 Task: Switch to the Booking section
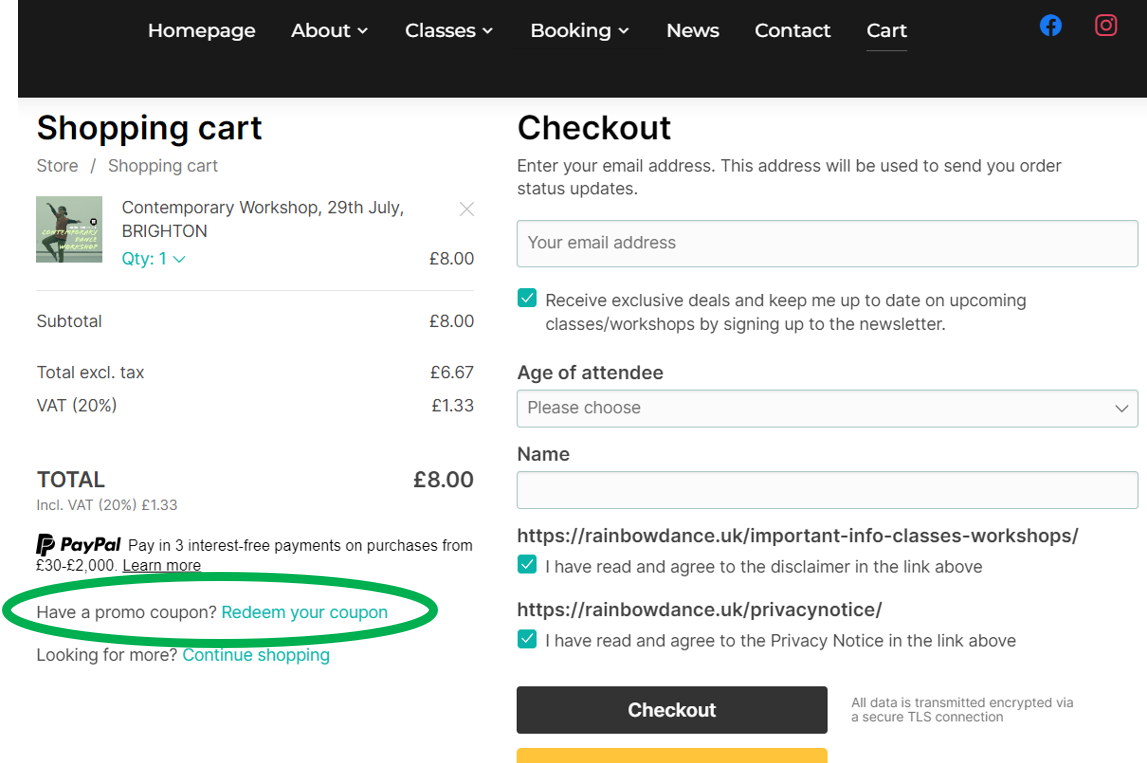point(571,31)
